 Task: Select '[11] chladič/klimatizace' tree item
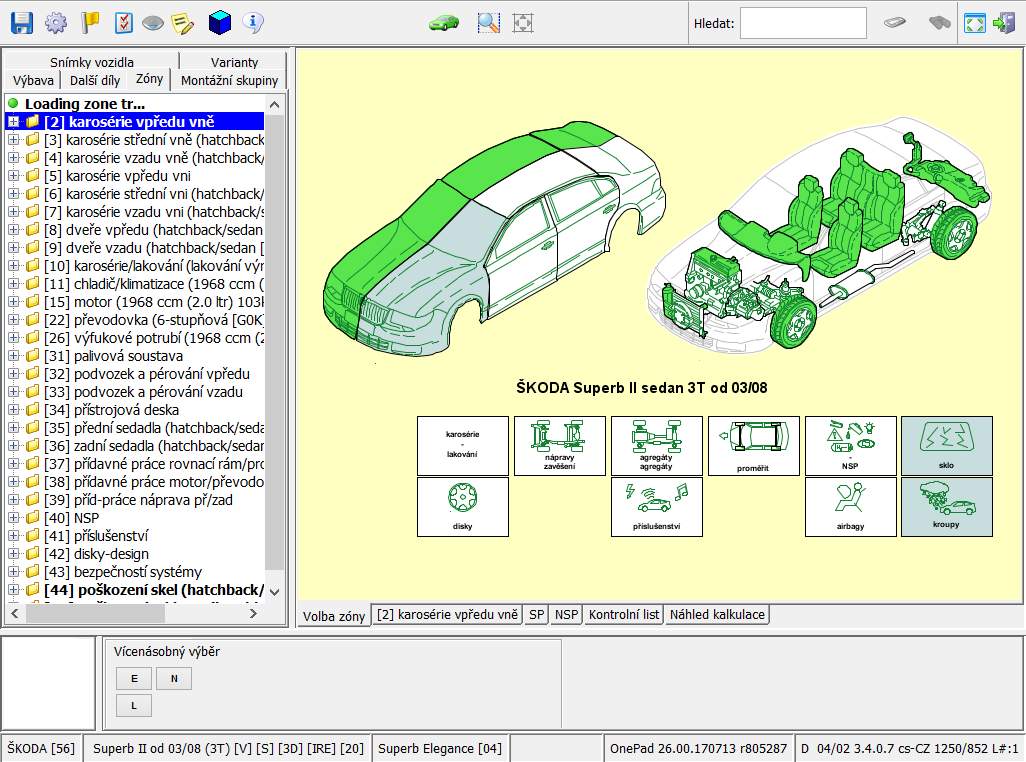[x=154, y=284]
